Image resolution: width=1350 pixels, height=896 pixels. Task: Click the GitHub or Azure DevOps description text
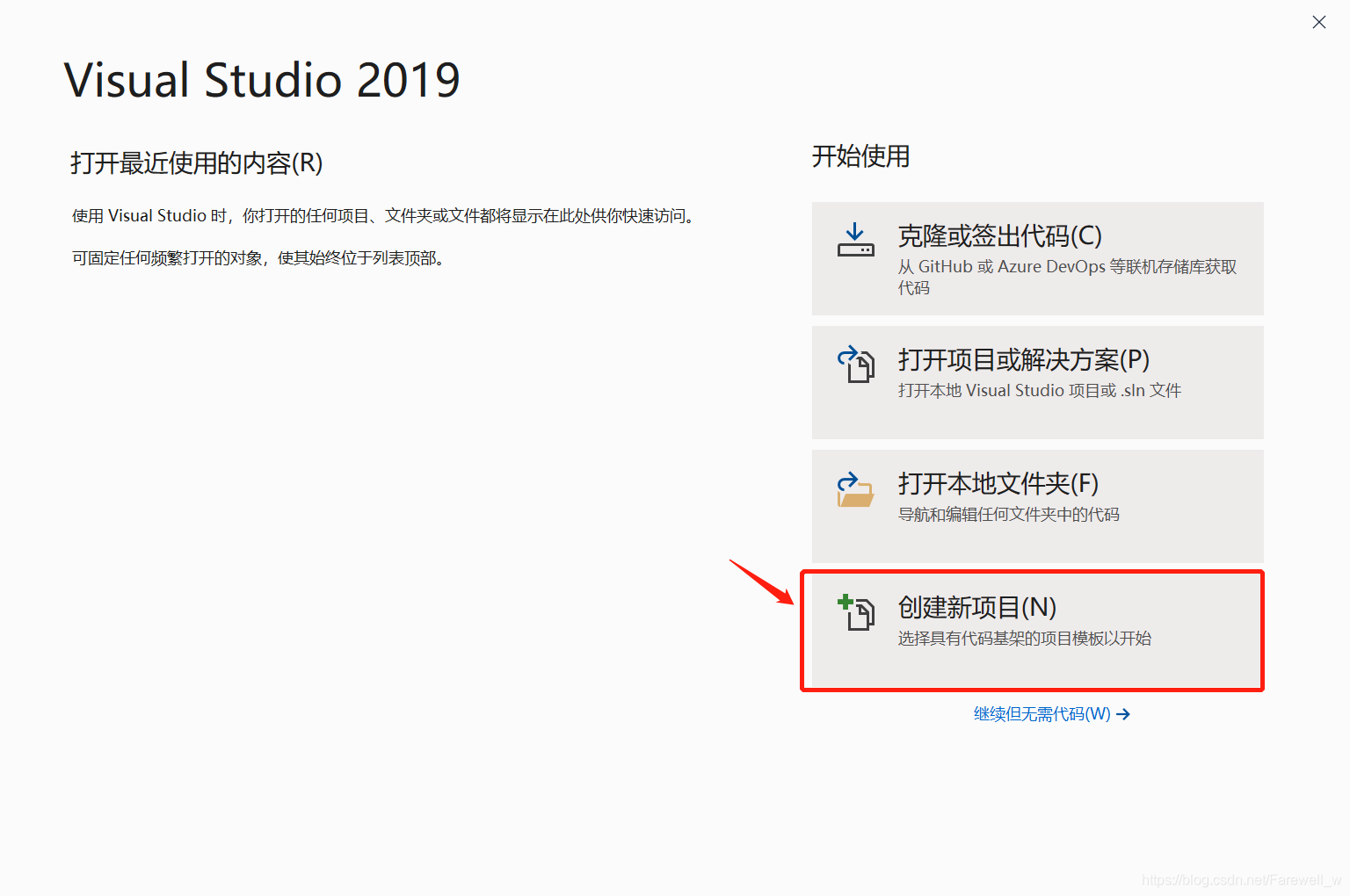[x=1067, y=277]
